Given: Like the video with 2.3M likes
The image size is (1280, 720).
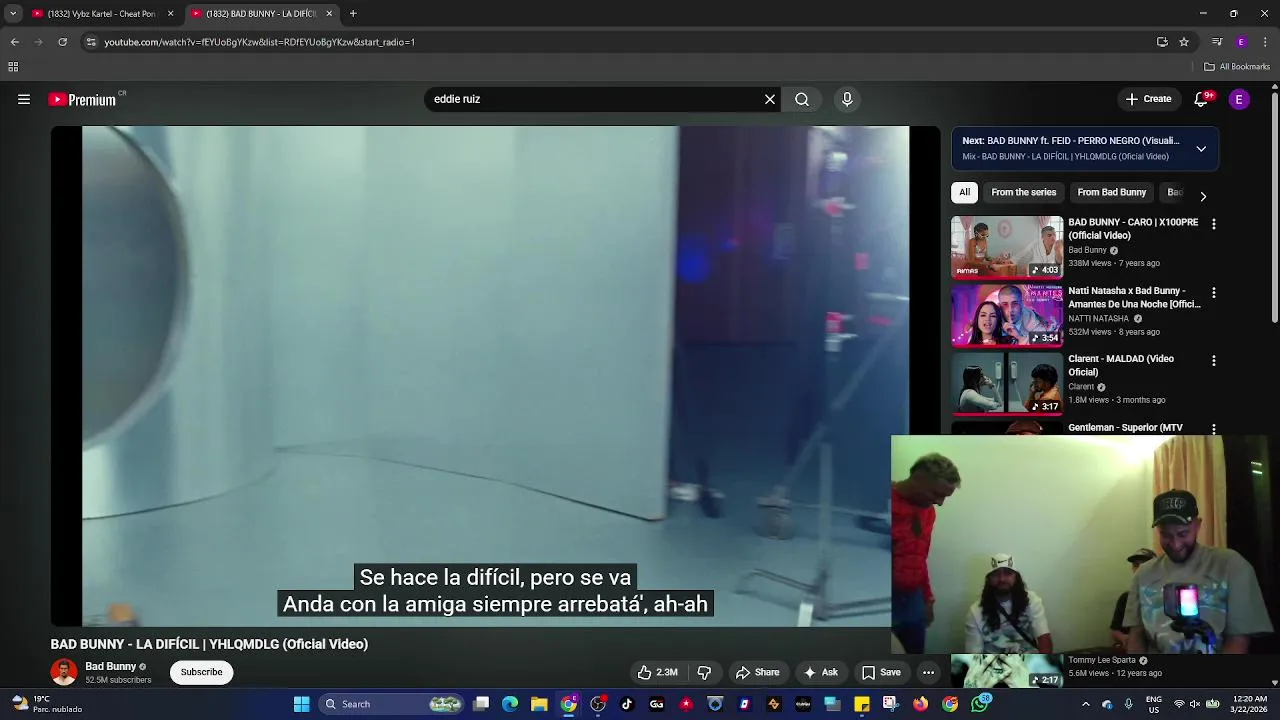Looking at the screenshot, I should click(x=658, y=672).
